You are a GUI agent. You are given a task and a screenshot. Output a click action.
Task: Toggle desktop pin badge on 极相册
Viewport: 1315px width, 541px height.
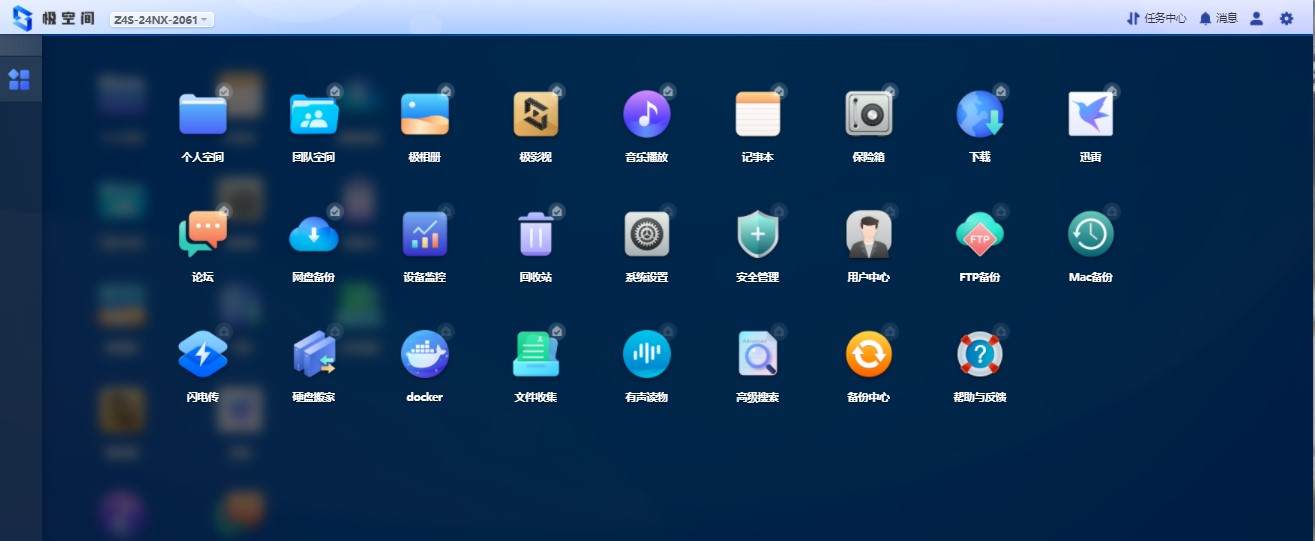[x=446, y=91]
